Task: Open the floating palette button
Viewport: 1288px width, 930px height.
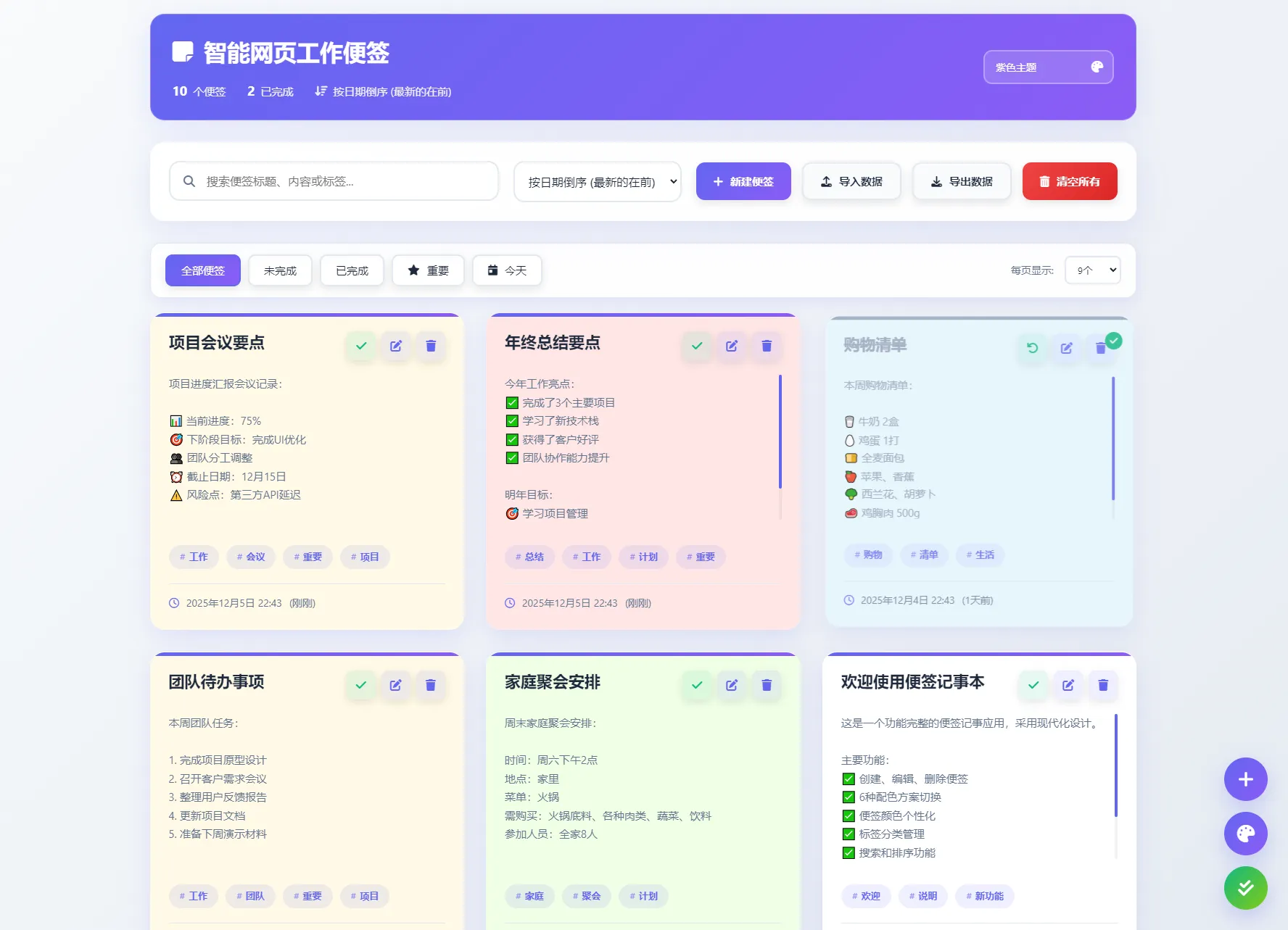Action: (1245, 834)
